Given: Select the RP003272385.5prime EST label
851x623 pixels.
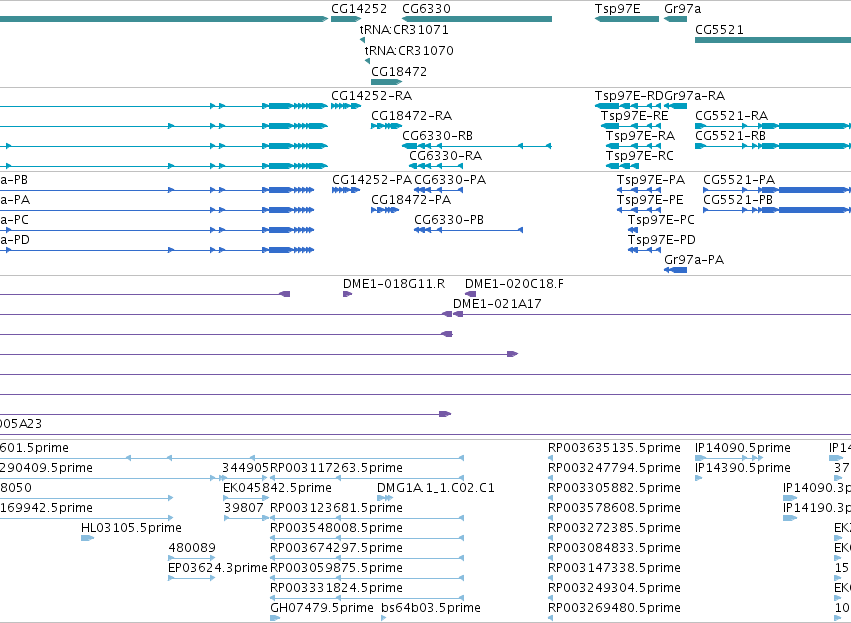Looking at the screenshot, I should [614, 529].
